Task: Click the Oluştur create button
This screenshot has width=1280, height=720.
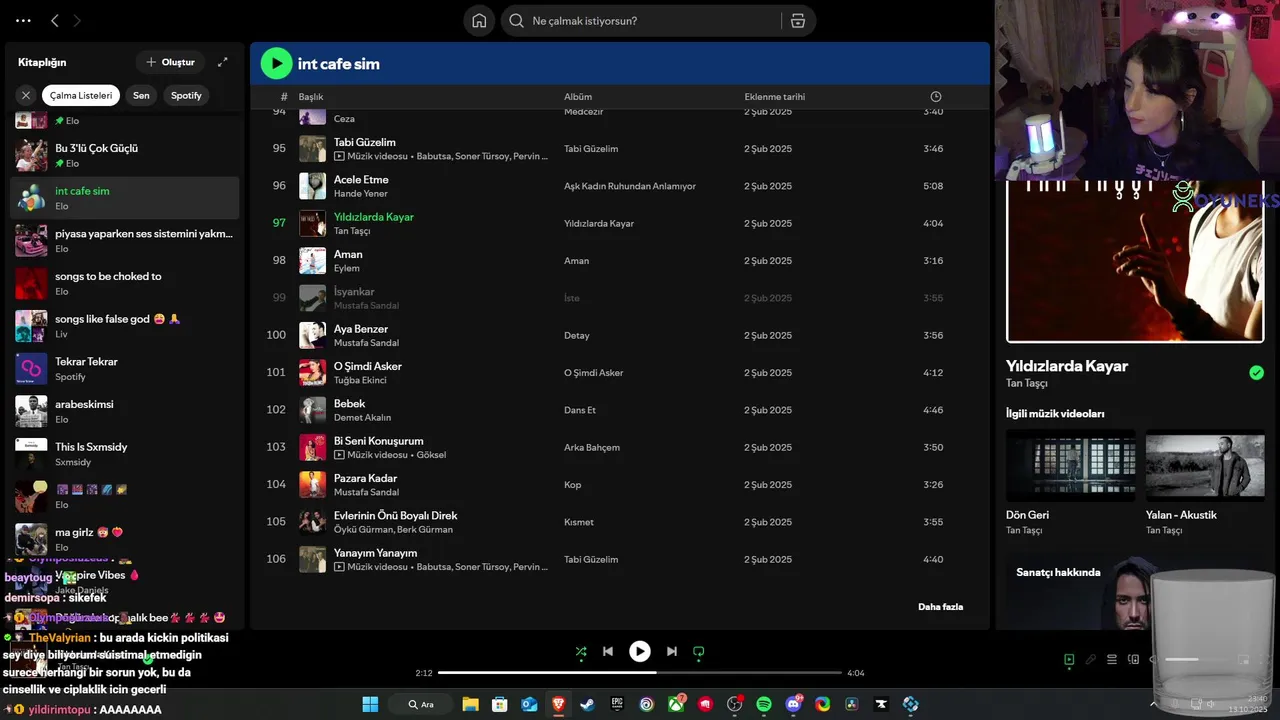Action: click(x=170, y=62)
